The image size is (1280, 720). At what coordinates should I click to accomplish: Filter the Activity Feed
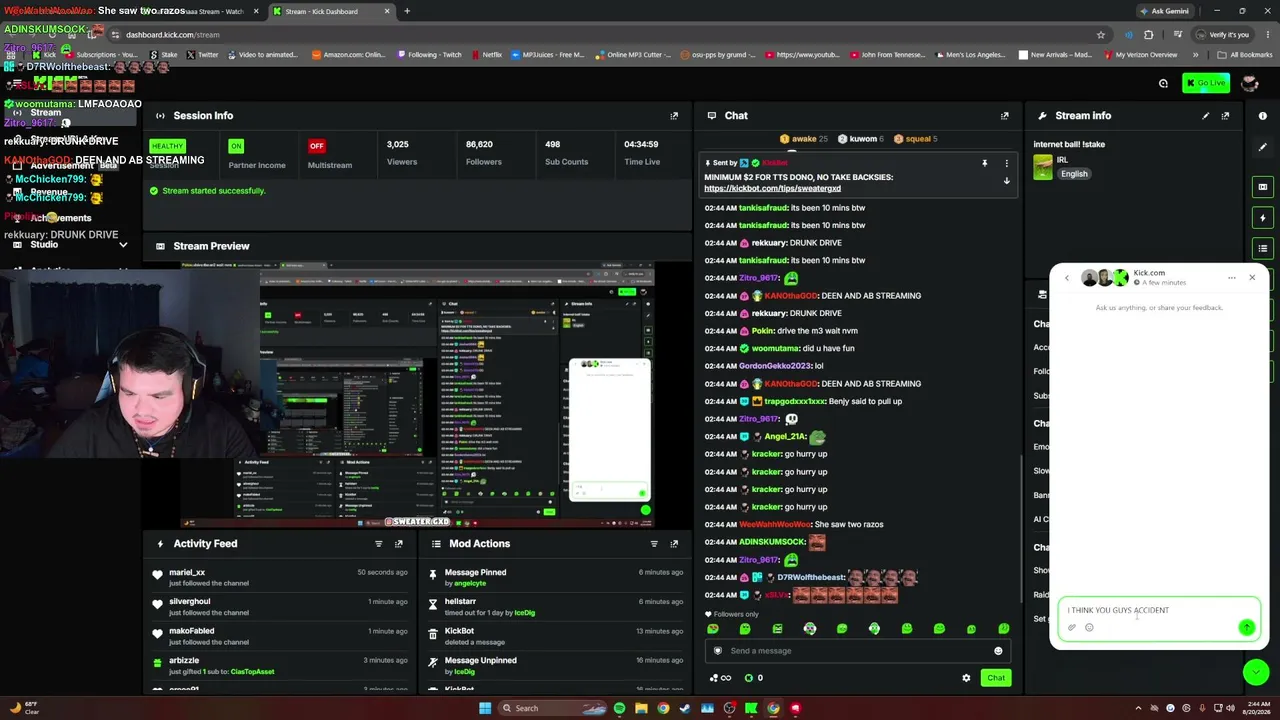click(x=379, y=544)
